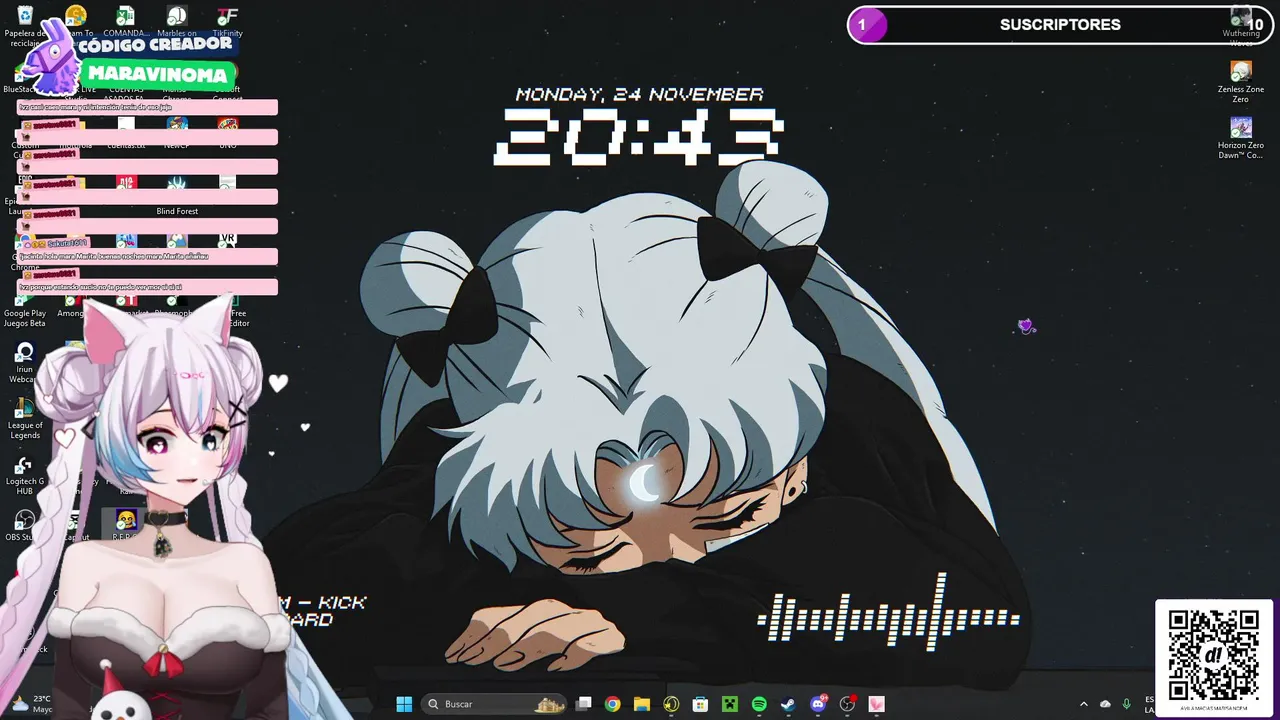Open the Microsoft Store taskbar icon

click(700, 704)
